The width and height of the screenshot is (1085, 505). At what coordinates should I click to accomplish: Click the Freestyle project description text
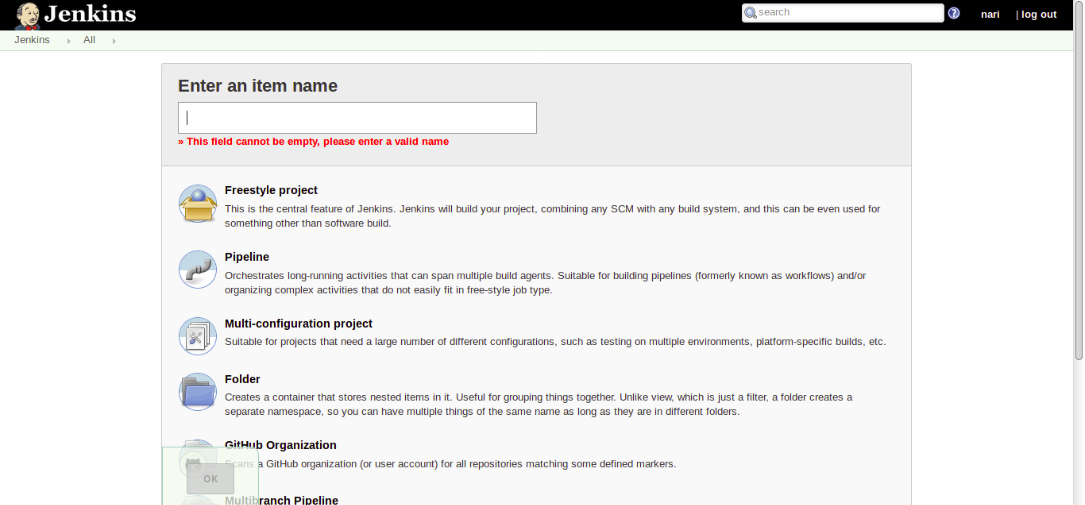(552, 216)
